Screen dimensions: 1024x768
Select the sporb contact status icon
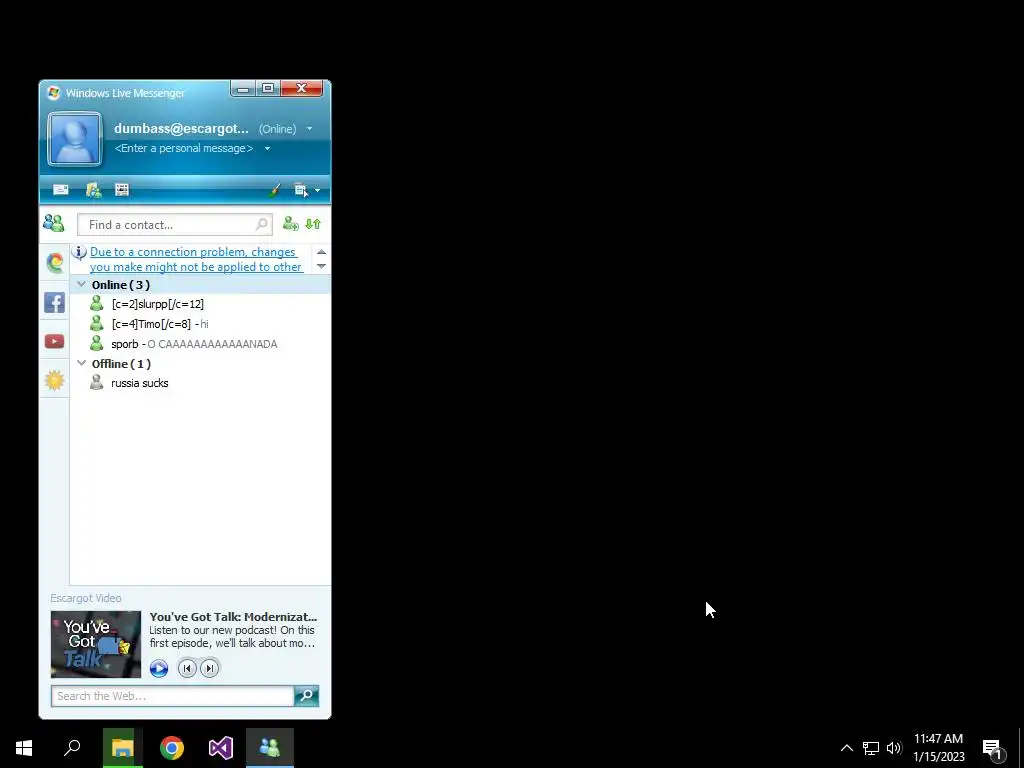point(97,344)
